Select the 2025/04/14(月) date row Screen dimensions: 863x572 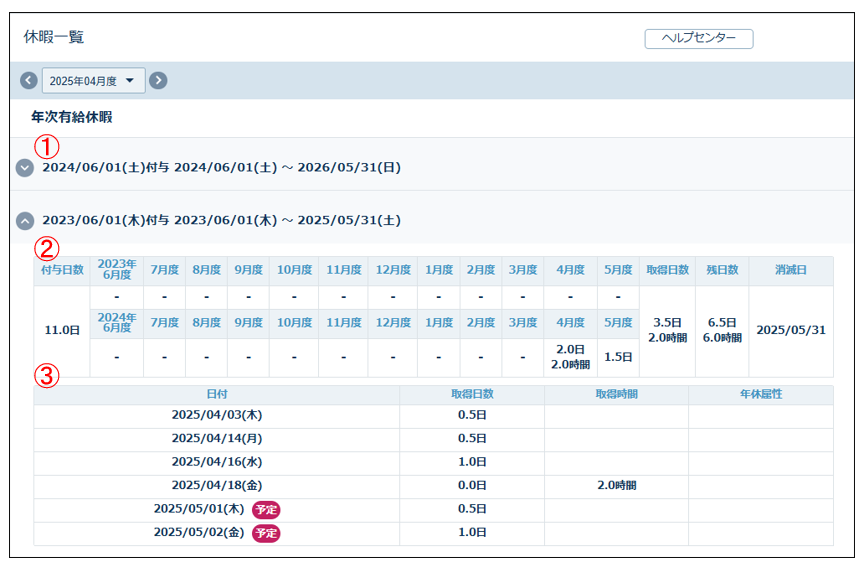click(x=216, y=439)
